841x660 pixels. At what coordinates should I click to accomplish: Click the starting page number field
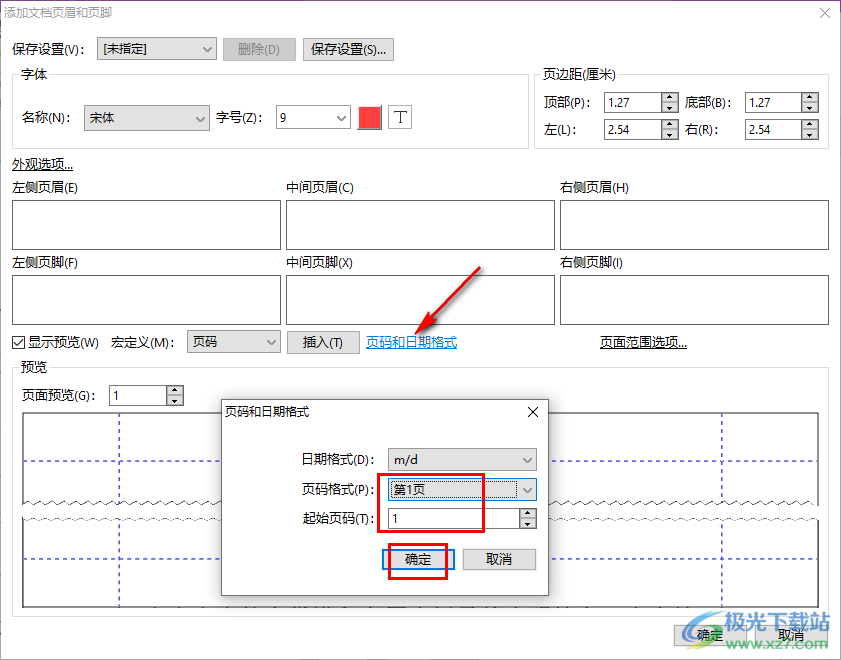click(x=454, y=518)
